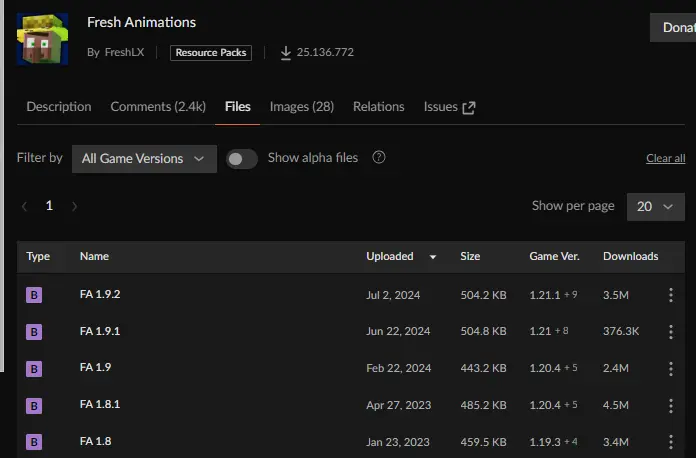The width and height of the screenshot is (696, 458).
Task: Switch to the Description tab
Action: [59, 107]
